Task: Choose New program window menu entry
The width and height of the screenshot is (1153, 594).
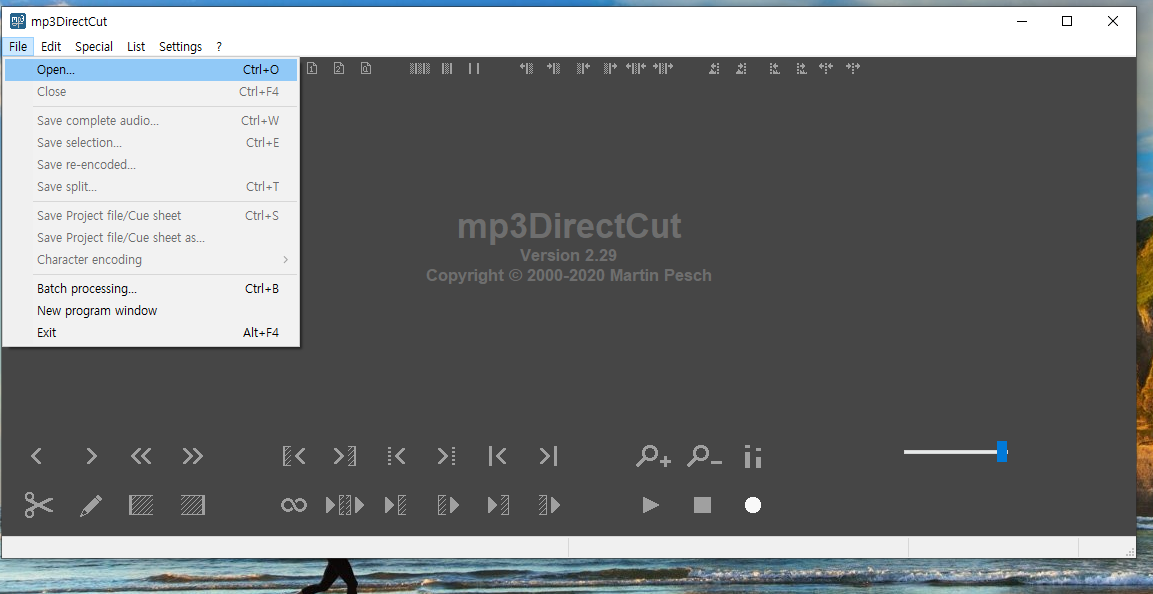Action: click(151, 311)
